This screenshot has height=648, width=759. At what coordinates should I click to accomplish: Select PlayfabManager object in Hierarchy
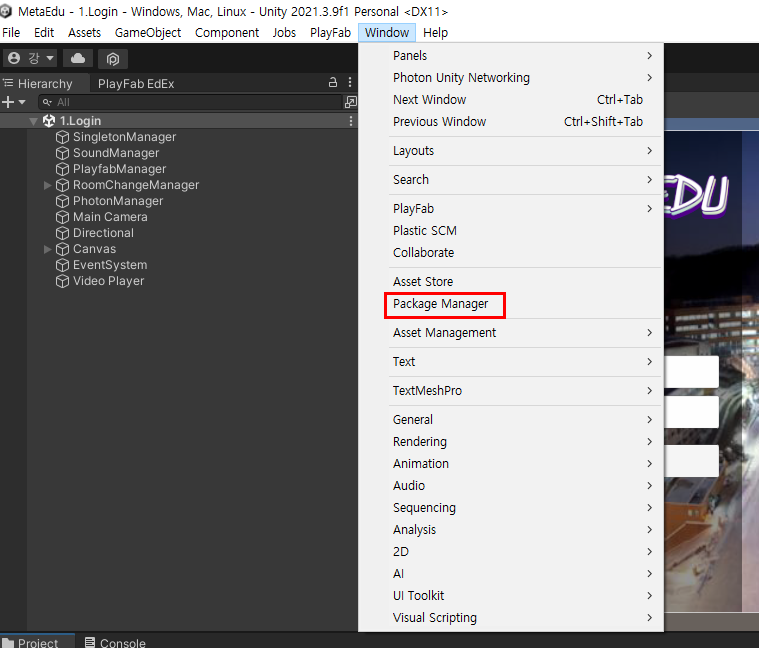(x=120, y=169)
